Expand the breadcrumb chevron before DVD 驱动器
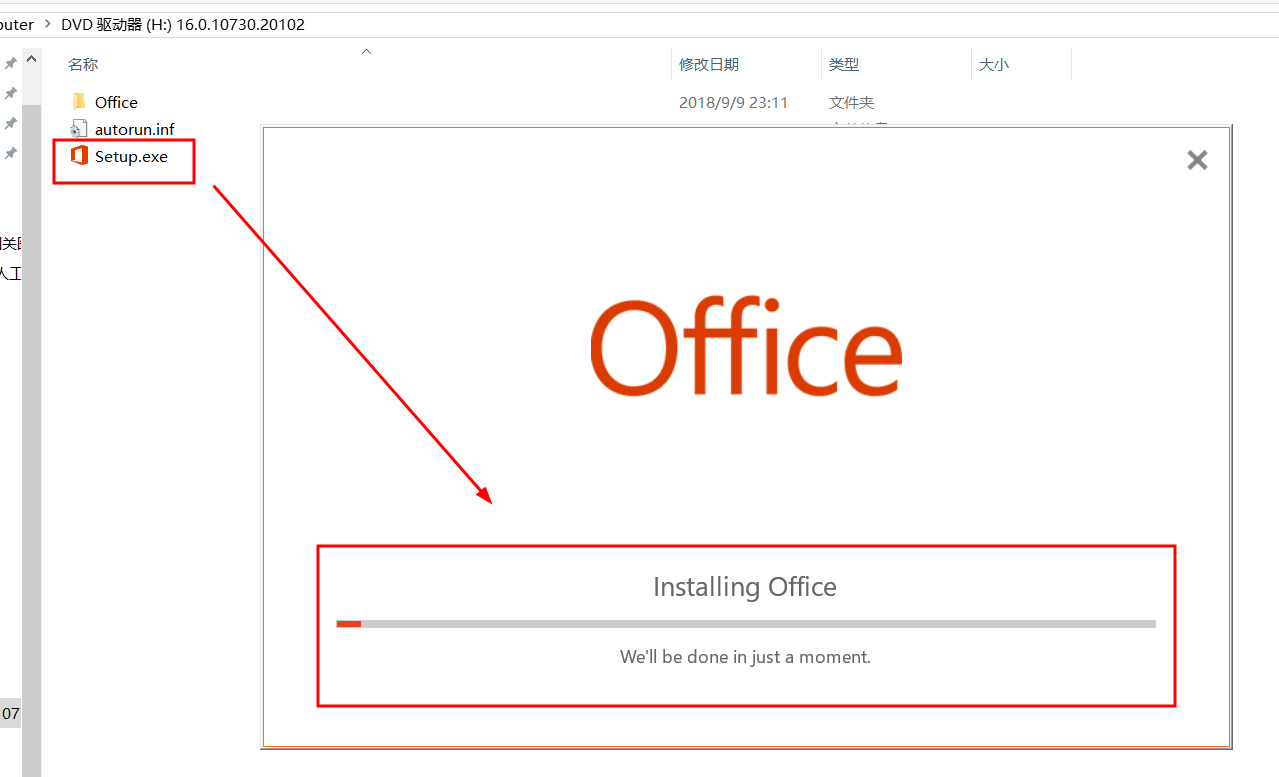This screenshot has height=777, width=1279. (47, 24)
